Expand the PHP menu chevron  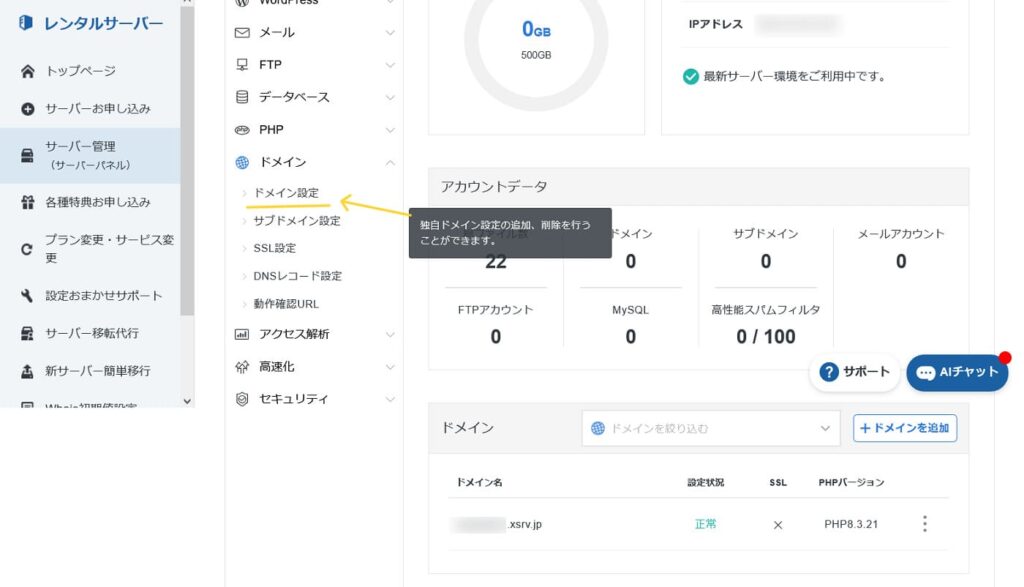tap(390, 130)
